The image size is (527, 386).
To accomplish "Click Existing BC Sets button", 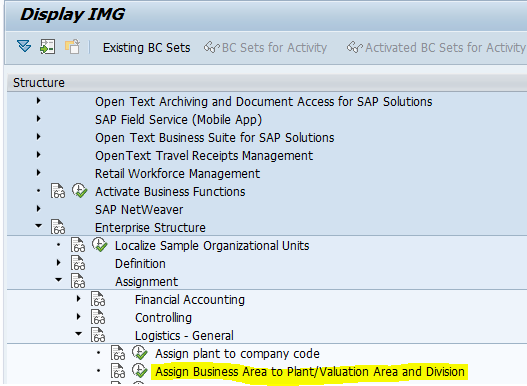I will click(x=147, y=48).
